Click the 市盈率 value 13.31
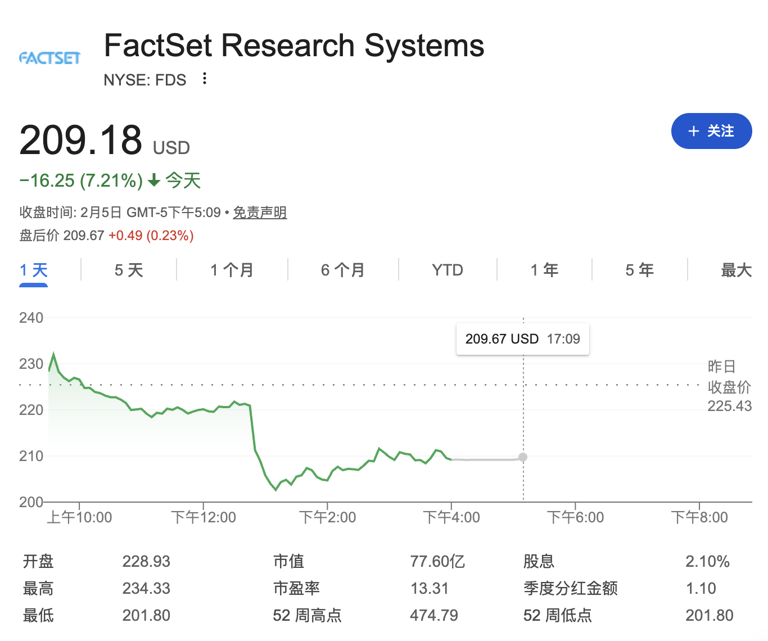The image size is (768, 641). point(429,588)
